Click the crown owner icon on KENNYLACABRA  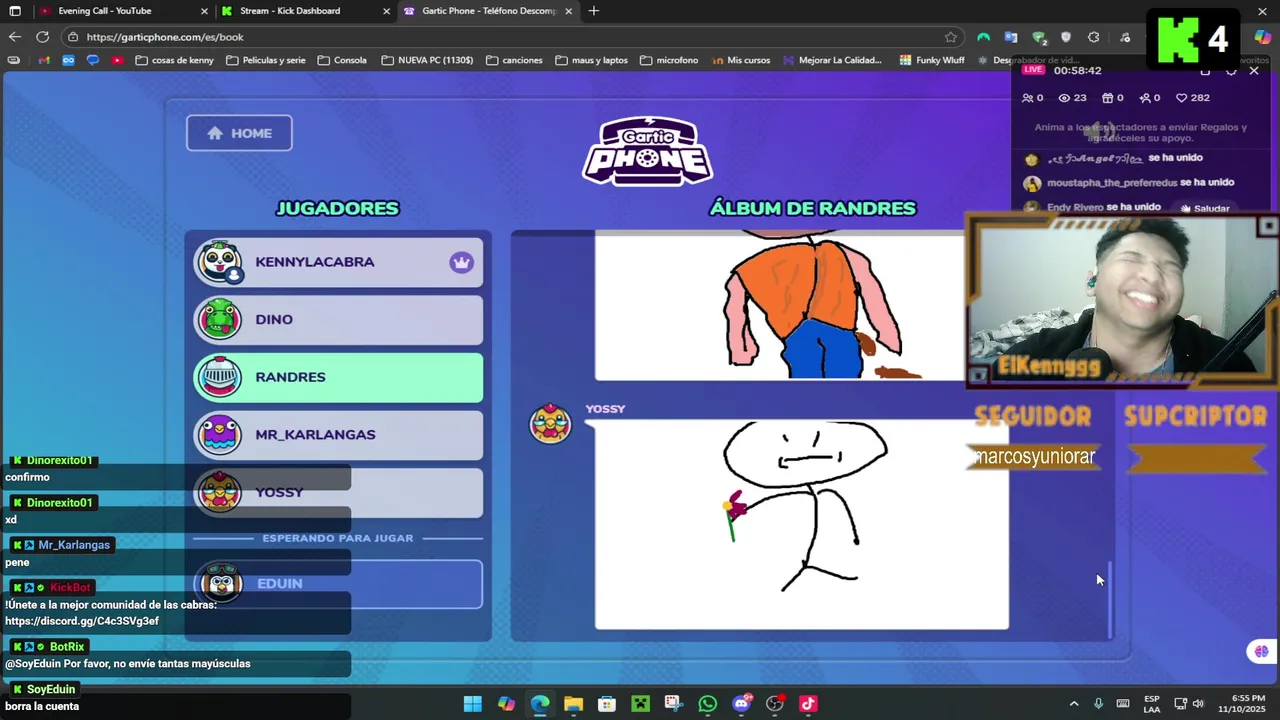(x=461, y=262)
